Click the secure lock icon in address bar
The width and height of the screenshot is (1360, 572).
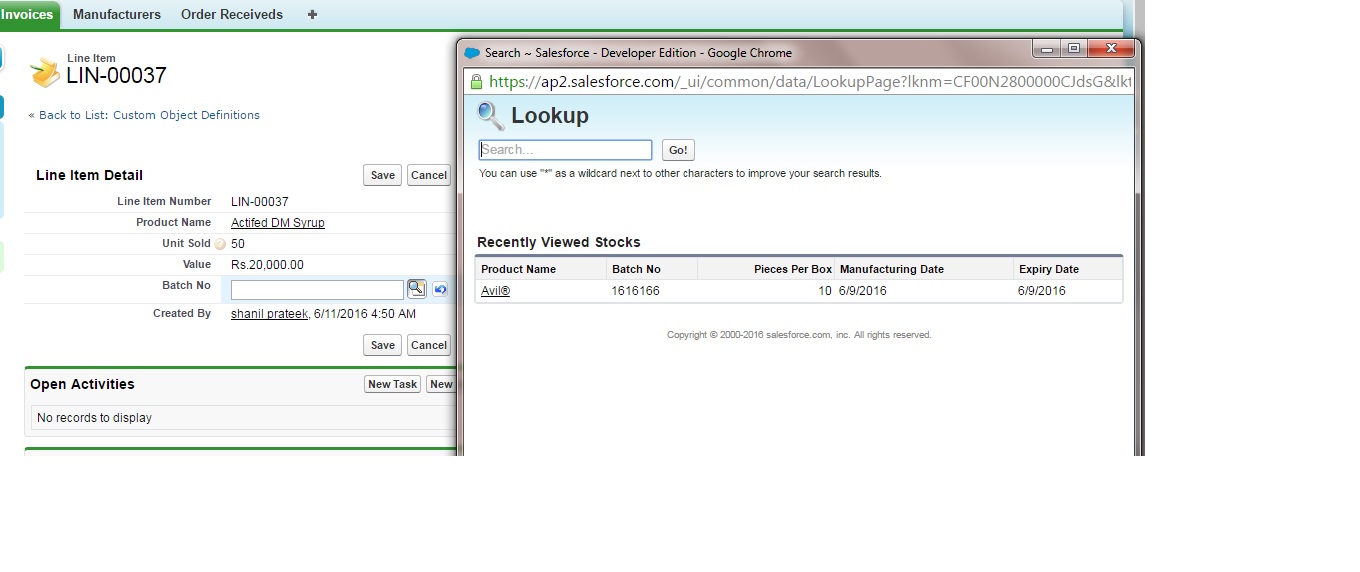[x=476, y=82]
